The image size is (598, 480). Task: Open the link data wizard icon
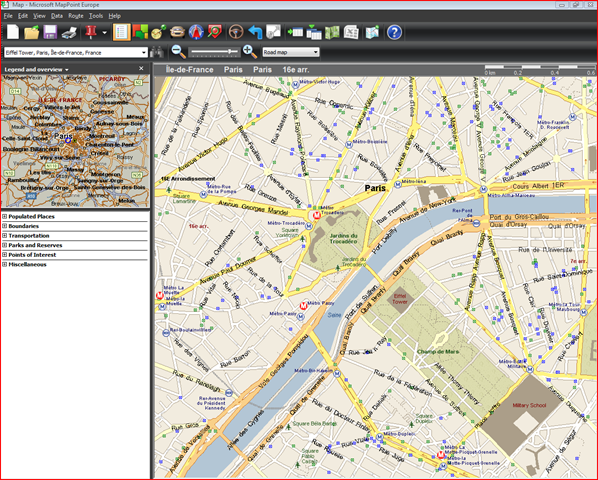click(314, 32)
